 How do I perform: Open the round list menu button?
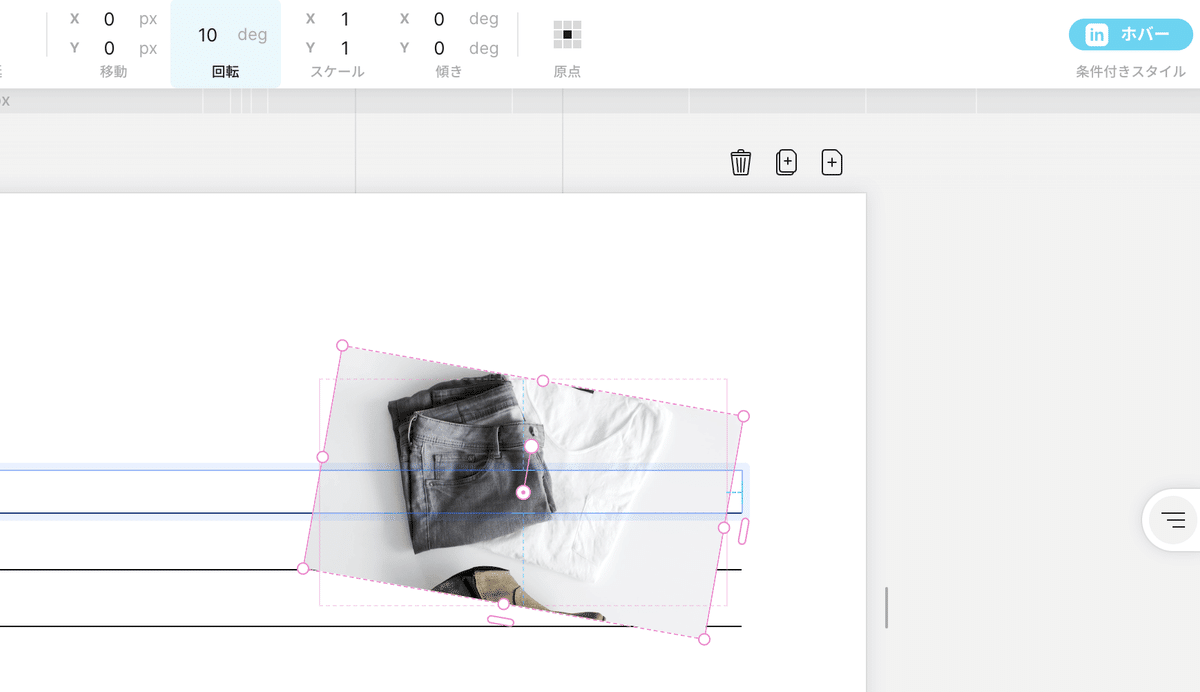tap(1173, 520)
